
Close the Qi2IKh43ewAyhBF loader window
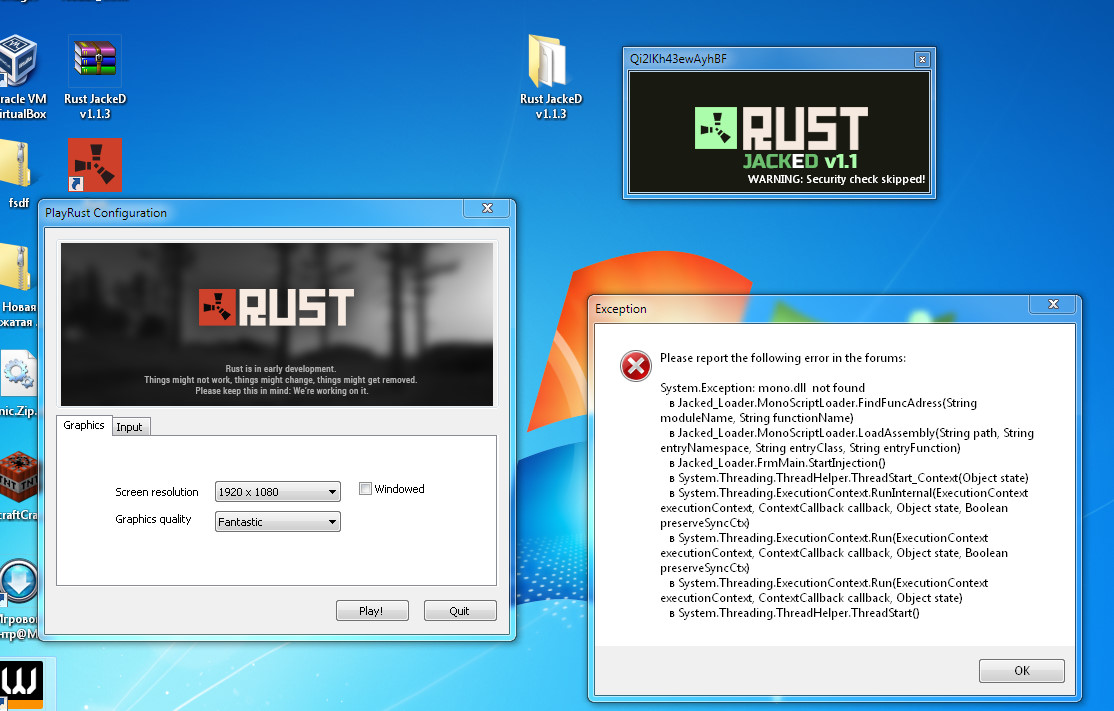[922, 60]
